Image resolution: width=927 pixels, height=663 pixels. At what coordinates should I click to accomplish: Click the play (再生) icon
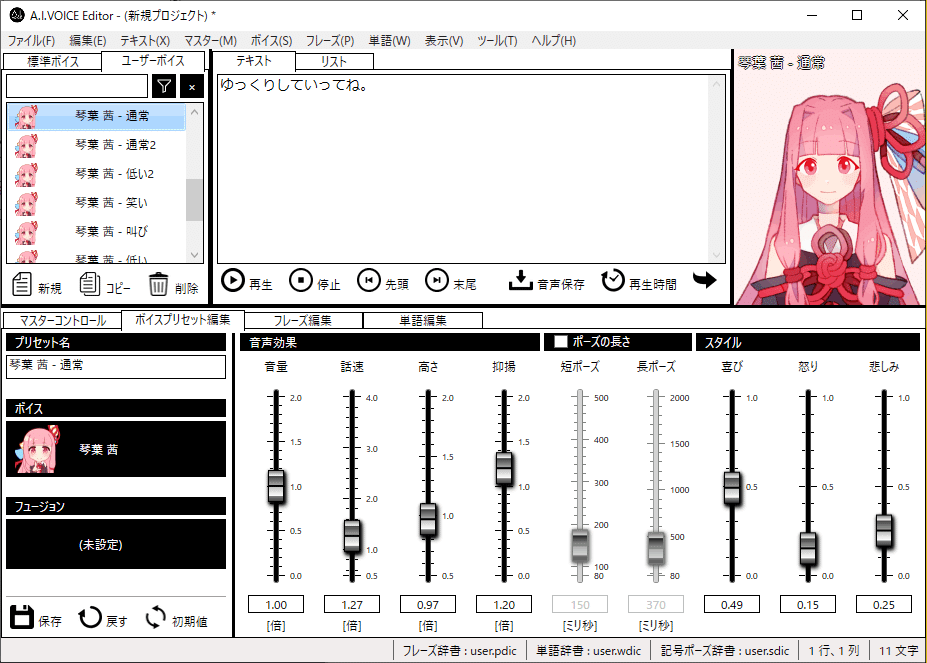coord(232,280)
